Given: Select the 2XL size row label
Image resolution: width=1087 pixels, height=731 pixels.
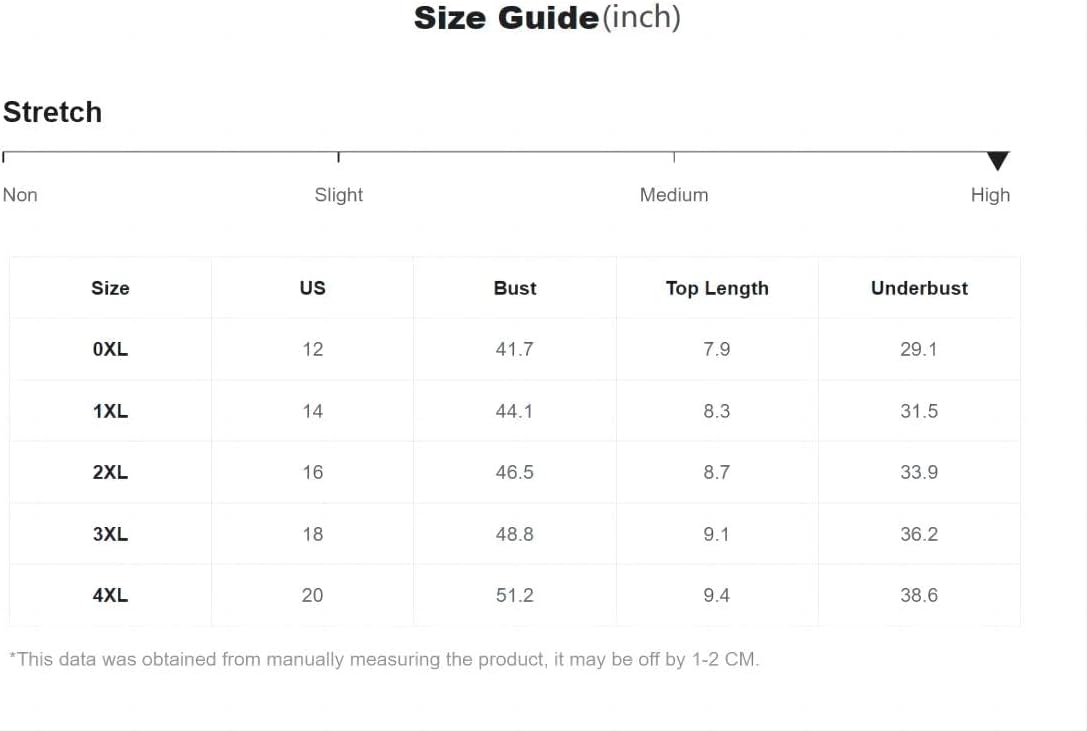Looking at the screenshot, I should [x=110, y=472].
